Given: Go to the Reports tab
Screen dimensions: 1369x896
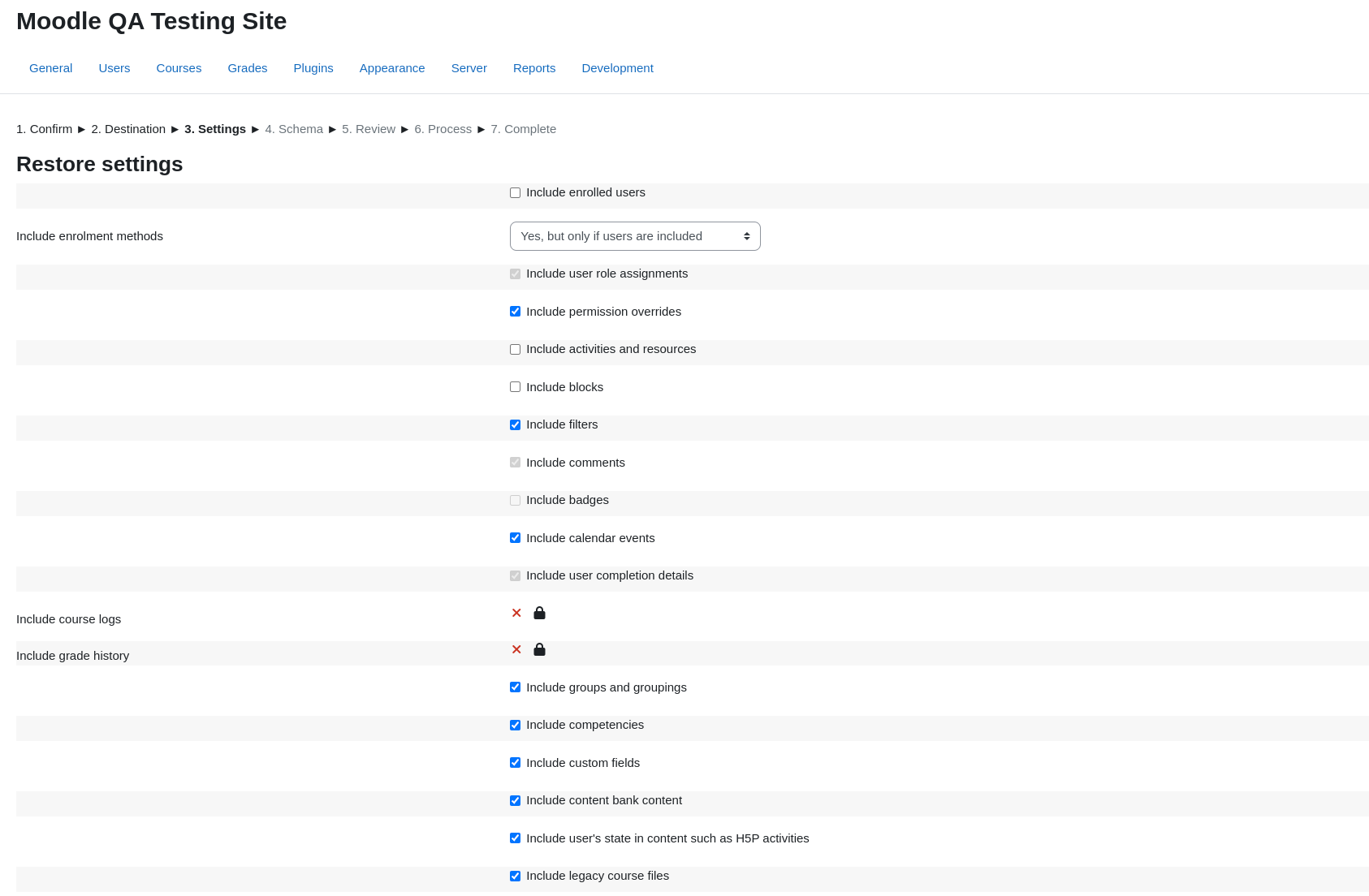Looking at the screenshot, I should (x=534, y=68).
